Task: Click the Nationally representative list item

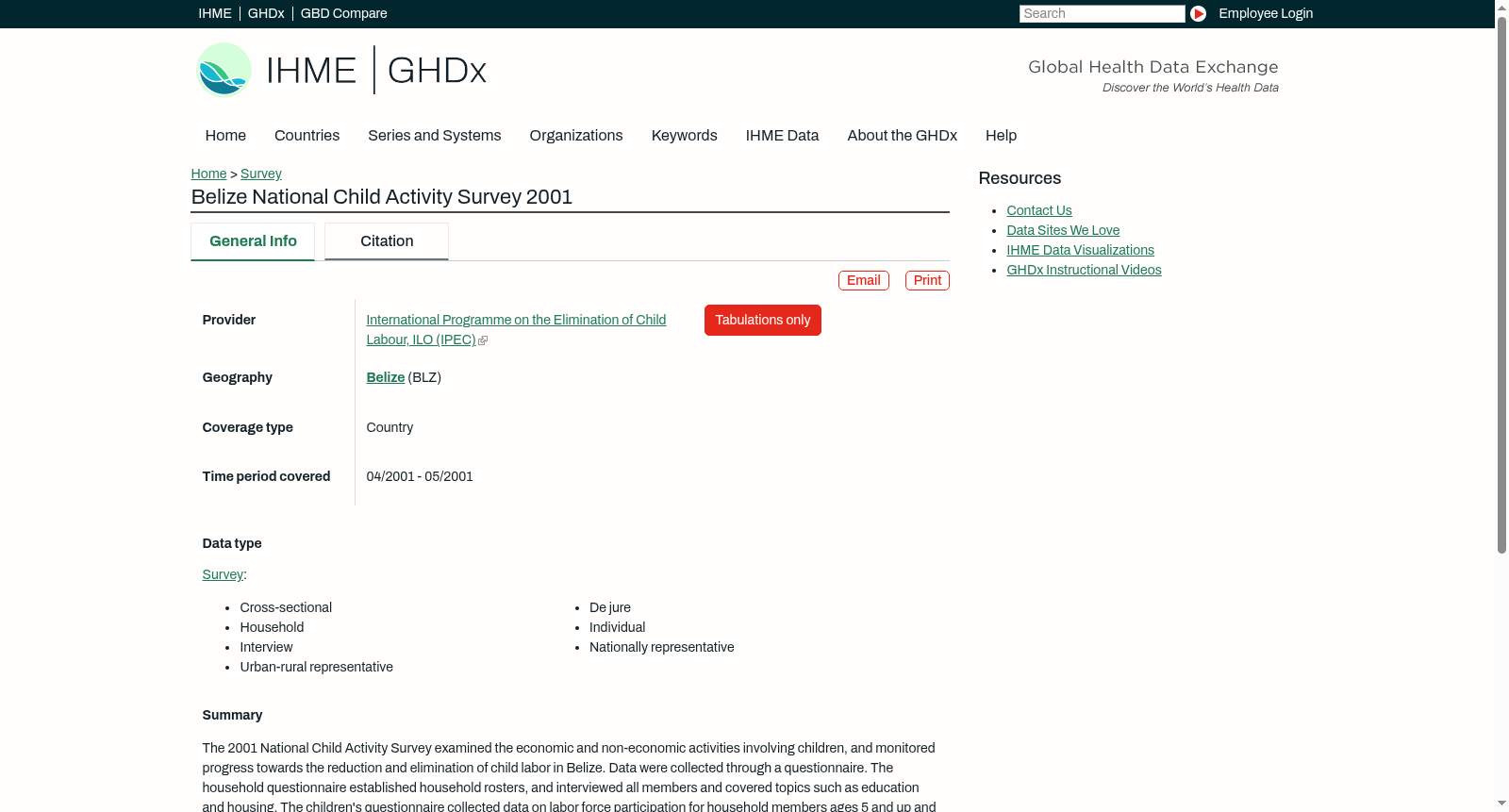Action: click(662, 647)
